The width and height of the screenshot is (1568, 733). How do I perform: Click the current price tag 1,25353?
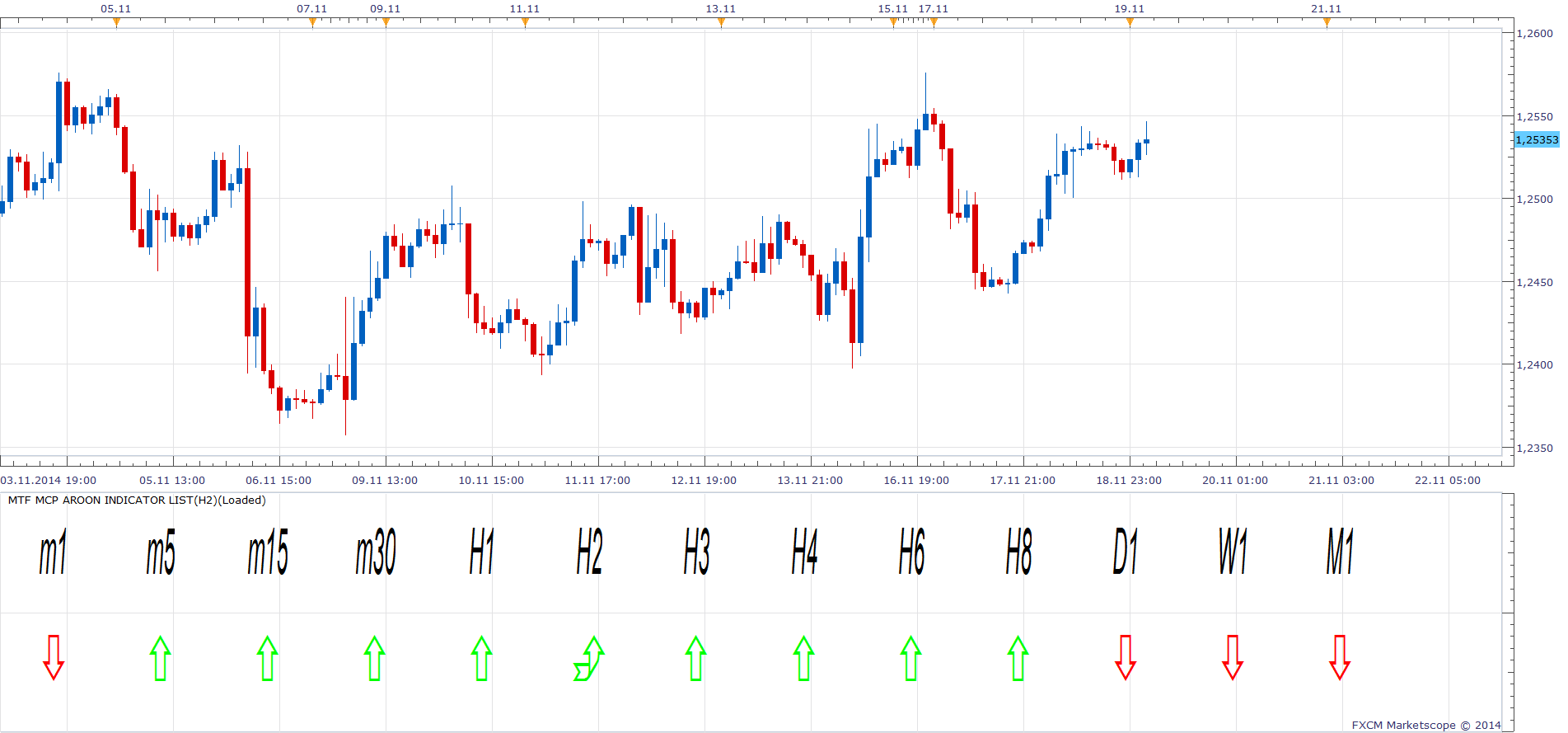(x=1537, y=139)
